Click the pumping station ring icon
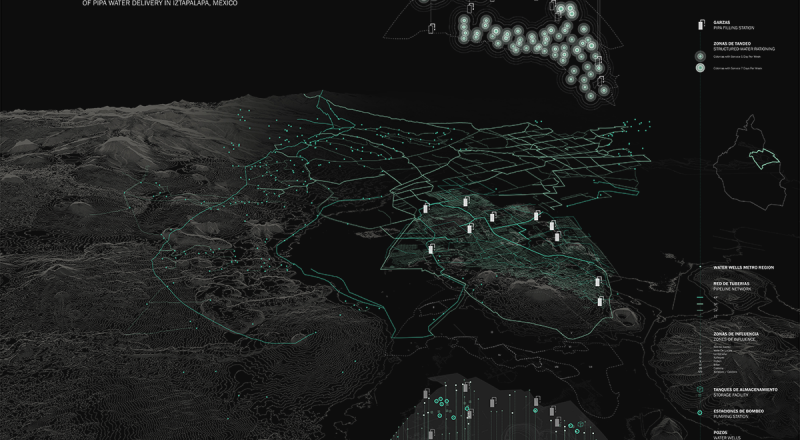Viewport: 800px width, 440px height. point(700,411)
